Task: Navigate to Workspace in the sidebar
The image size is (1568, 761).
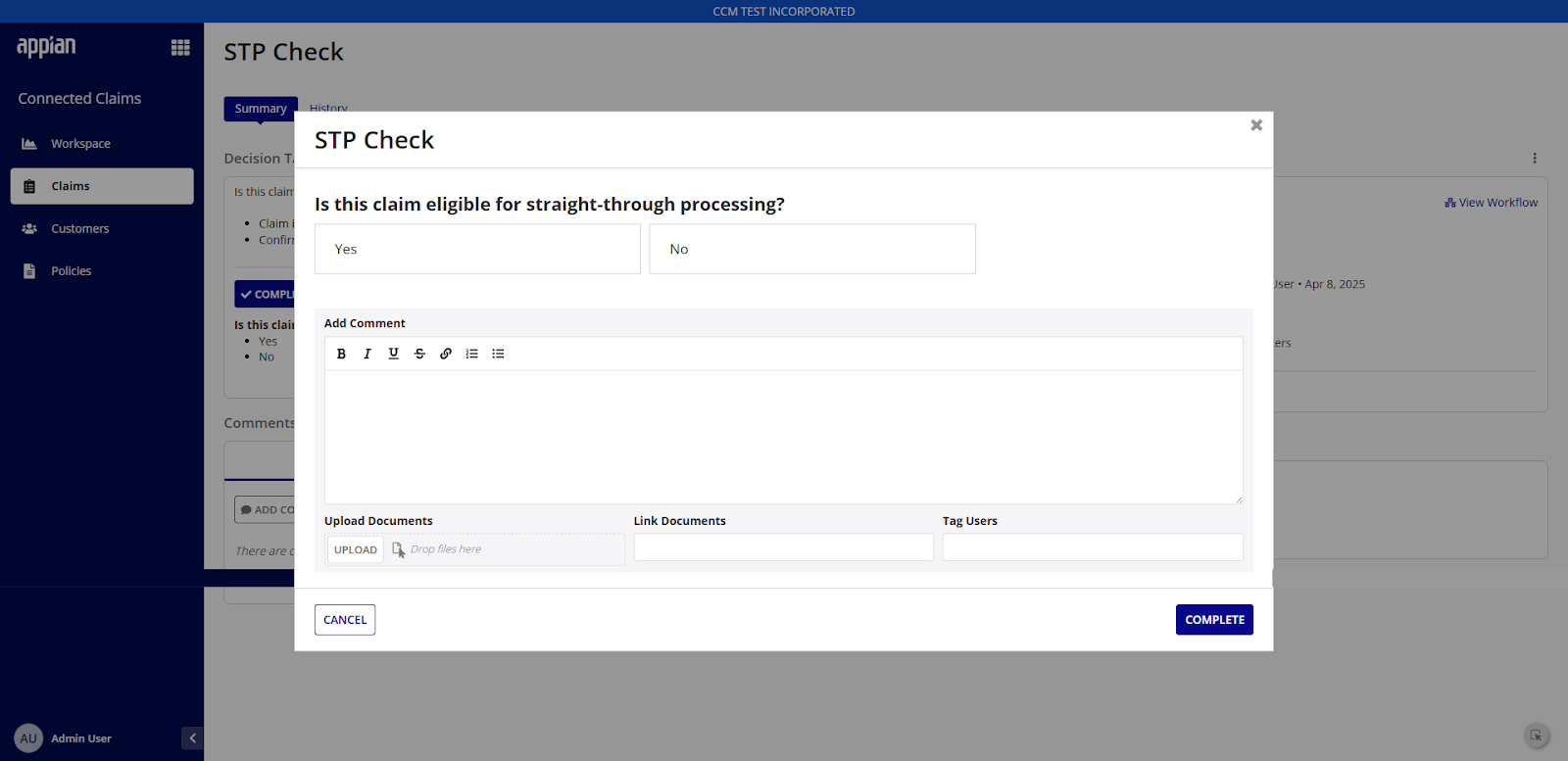Action: point(102,144)
